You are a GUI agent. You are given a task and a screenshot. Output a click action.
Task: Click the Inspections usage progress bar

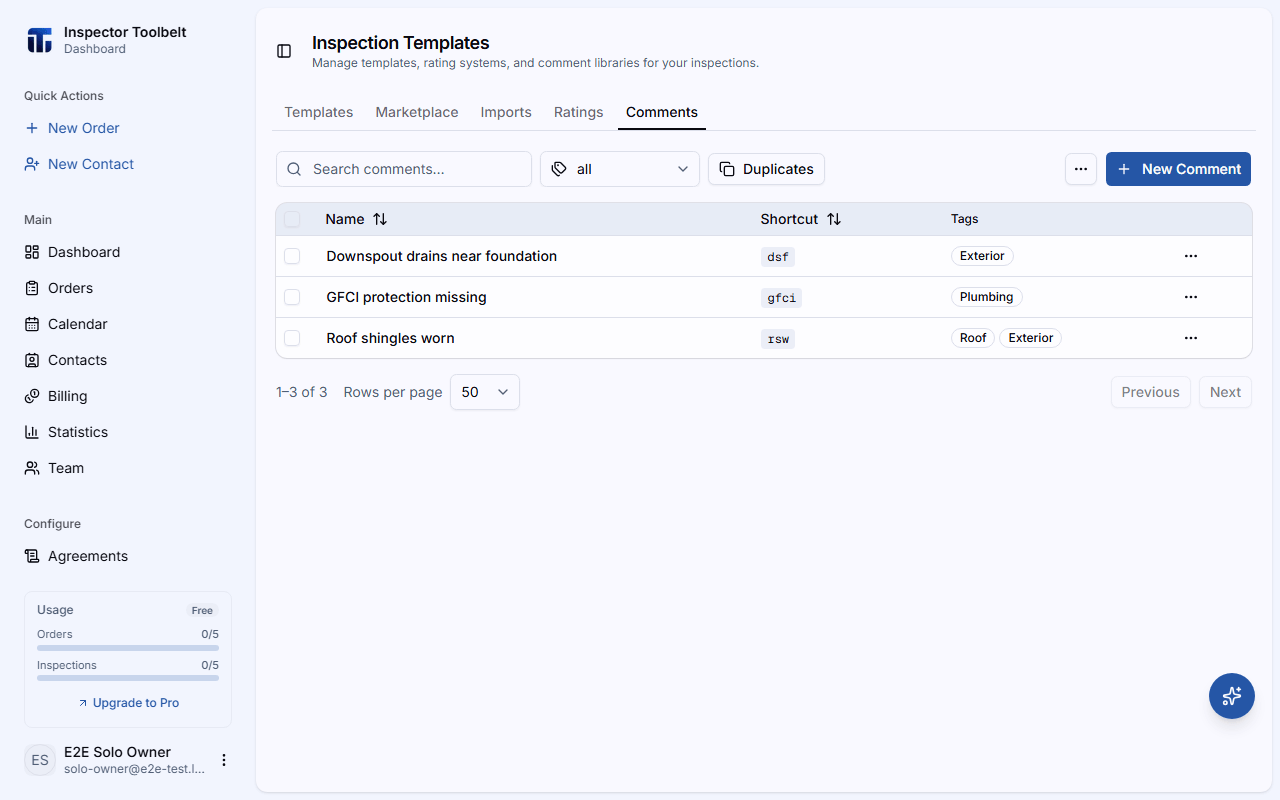tap(128, 679)
